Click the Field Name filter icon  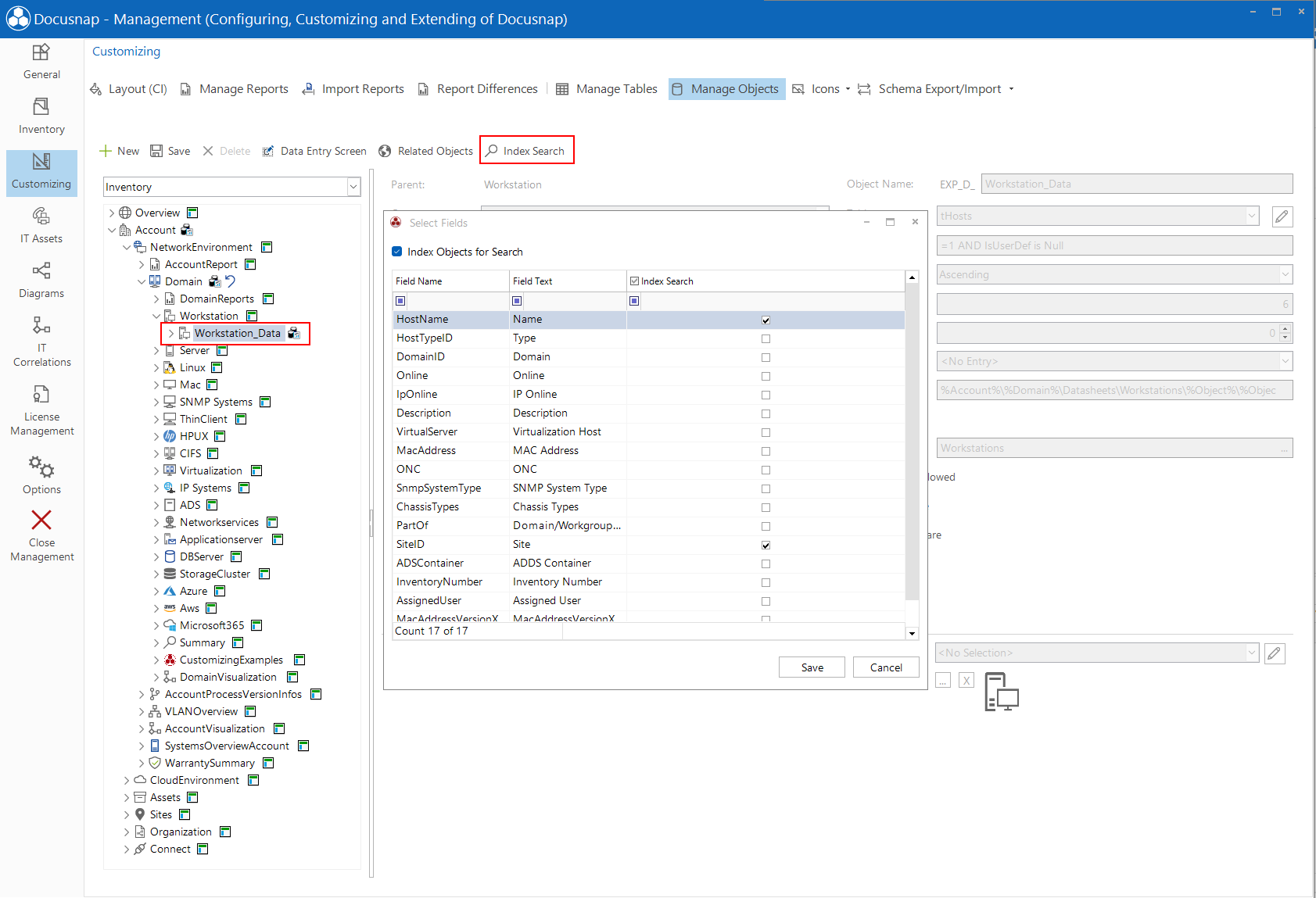(400, 301)
